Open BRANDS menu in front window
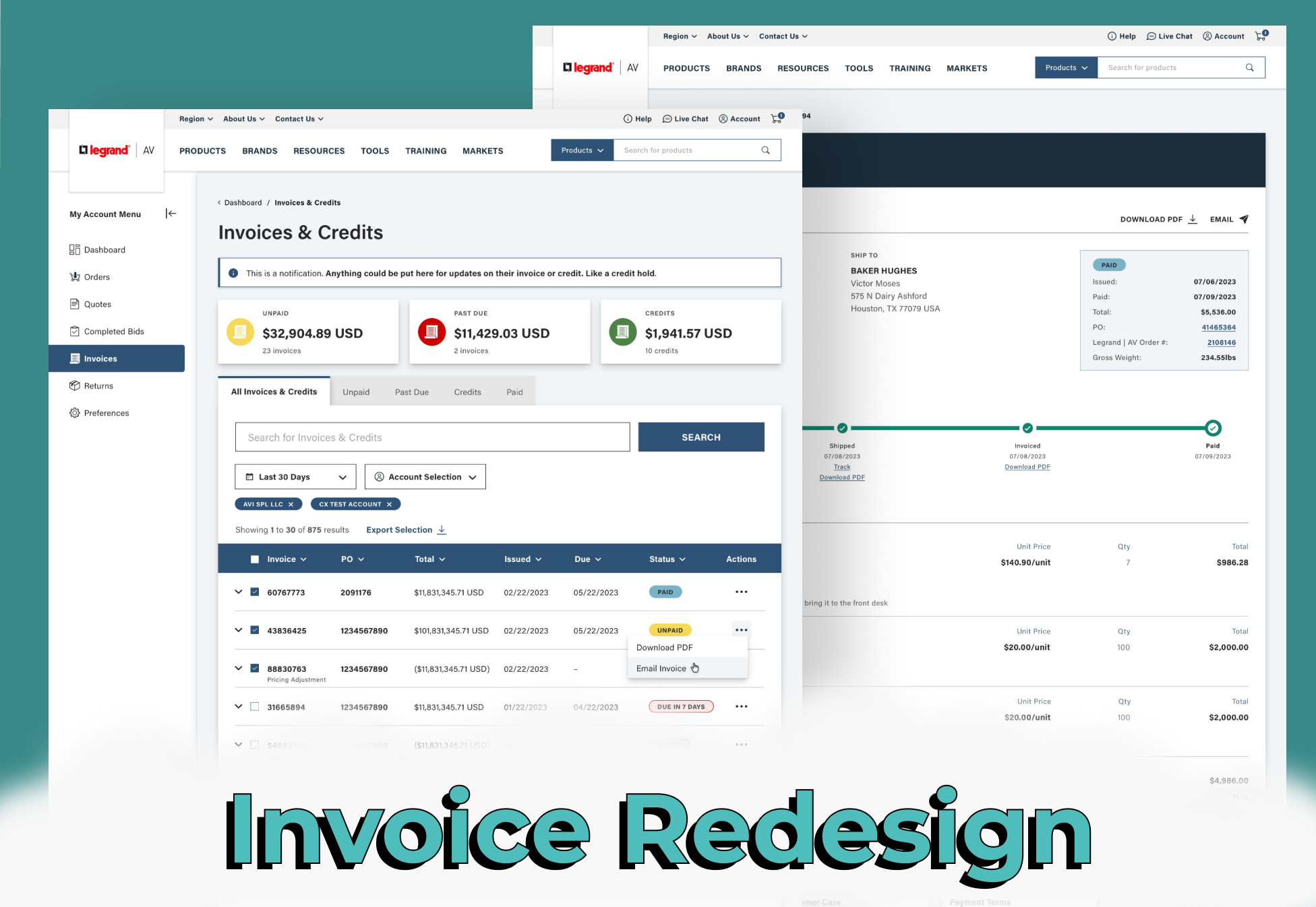Image resolution: width=1316 pixels, height=907 pixels. (260, 151)
